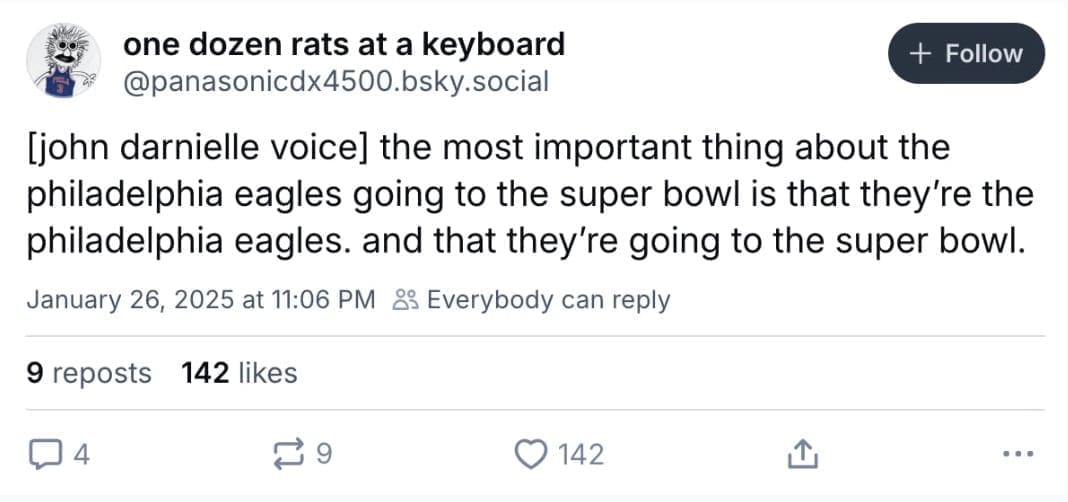
Task: Open 'one dozen rats at a keyboard' profile name
Action: (x=343, y=44)
